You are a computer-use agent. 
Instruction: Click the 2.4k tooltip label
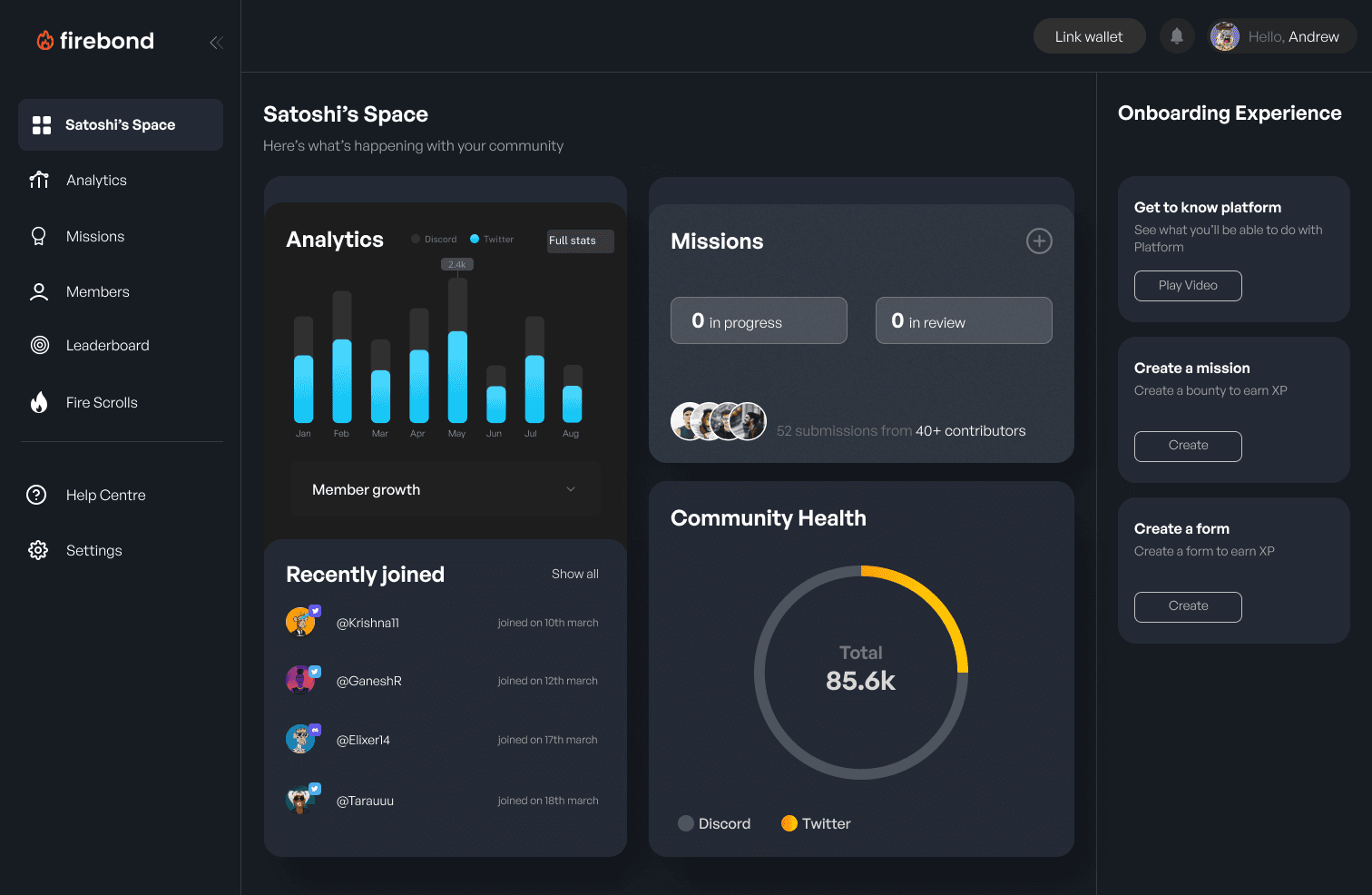[457, 264]
